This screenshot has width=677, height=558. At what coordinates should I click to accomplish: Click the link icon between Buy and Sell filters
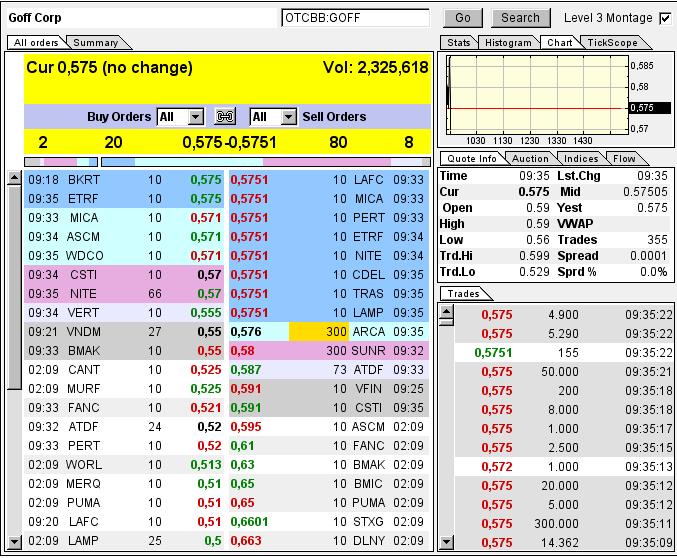[x=225, y=117]
